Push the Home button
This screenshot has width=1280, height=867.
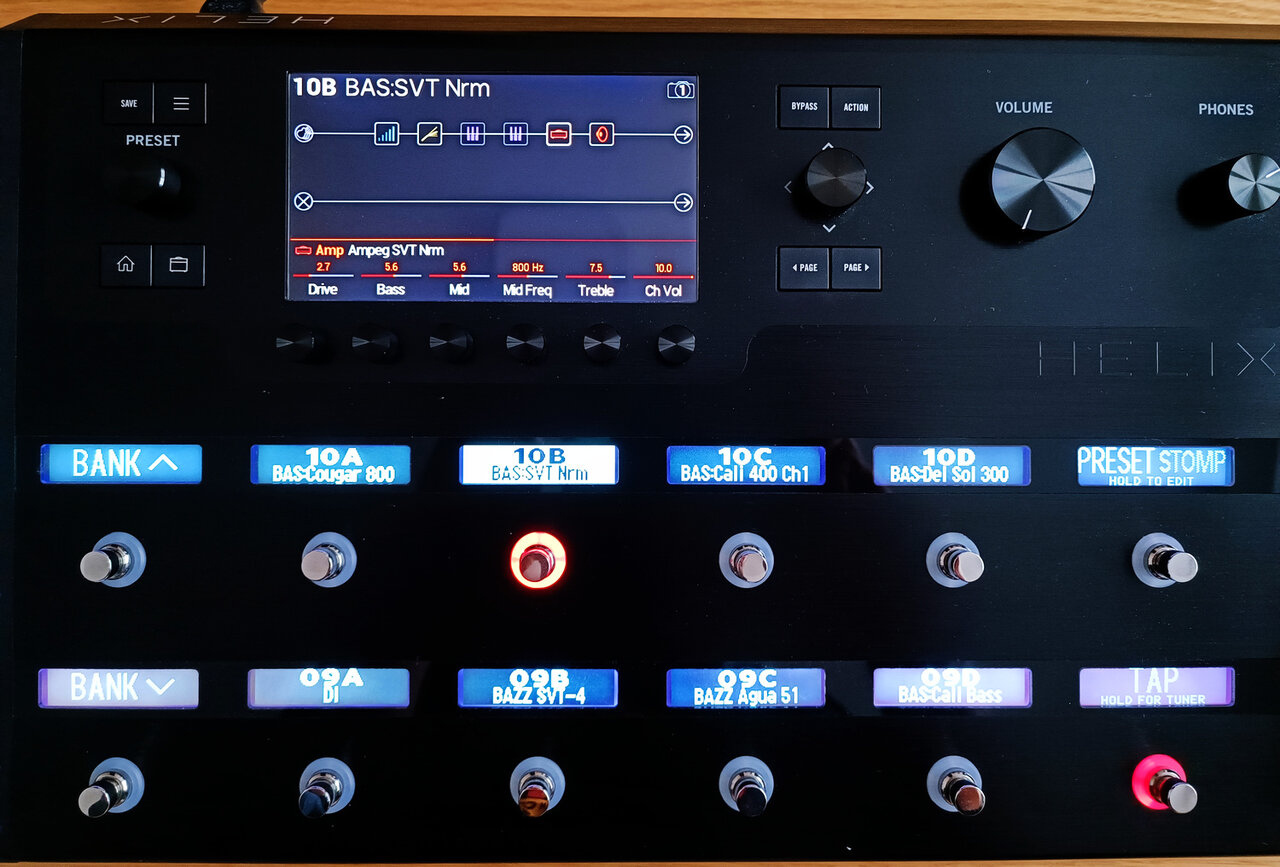(x=126, y=265)
